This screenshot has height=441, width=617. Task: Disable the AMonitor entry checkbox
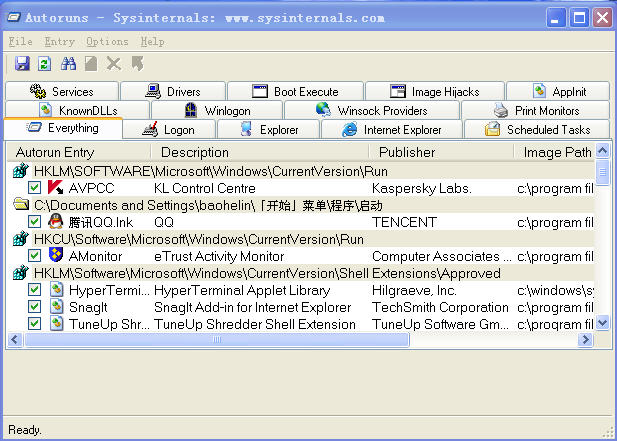(x=35, y=256)
